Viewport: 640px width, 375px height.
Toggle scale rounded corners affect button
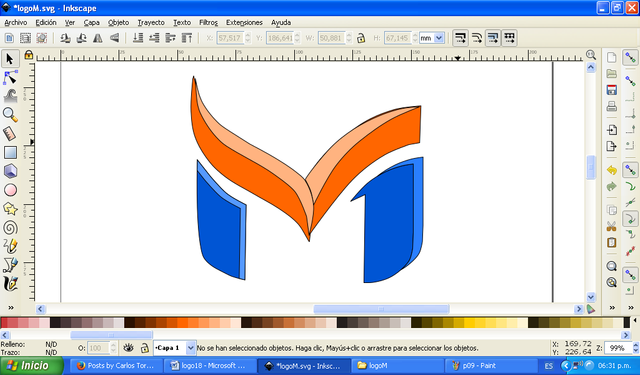[476, 38]
